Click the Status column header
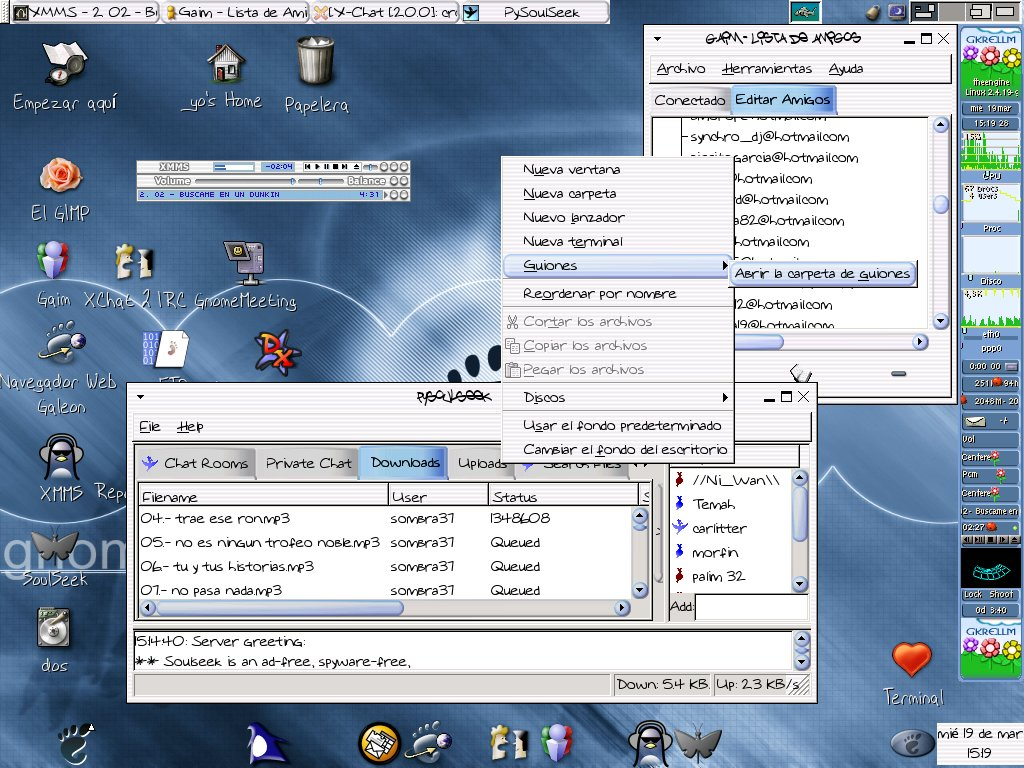This screenshot has height=768, width=1024. click(x=563, y=496)
